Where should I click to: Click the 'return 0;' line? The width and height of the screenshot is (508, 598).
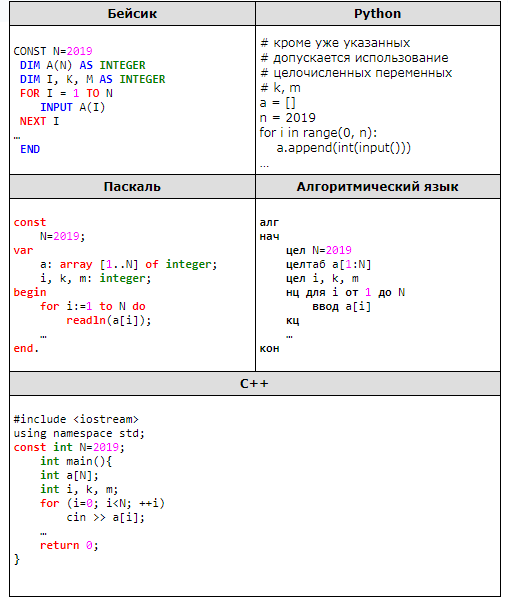69,546
